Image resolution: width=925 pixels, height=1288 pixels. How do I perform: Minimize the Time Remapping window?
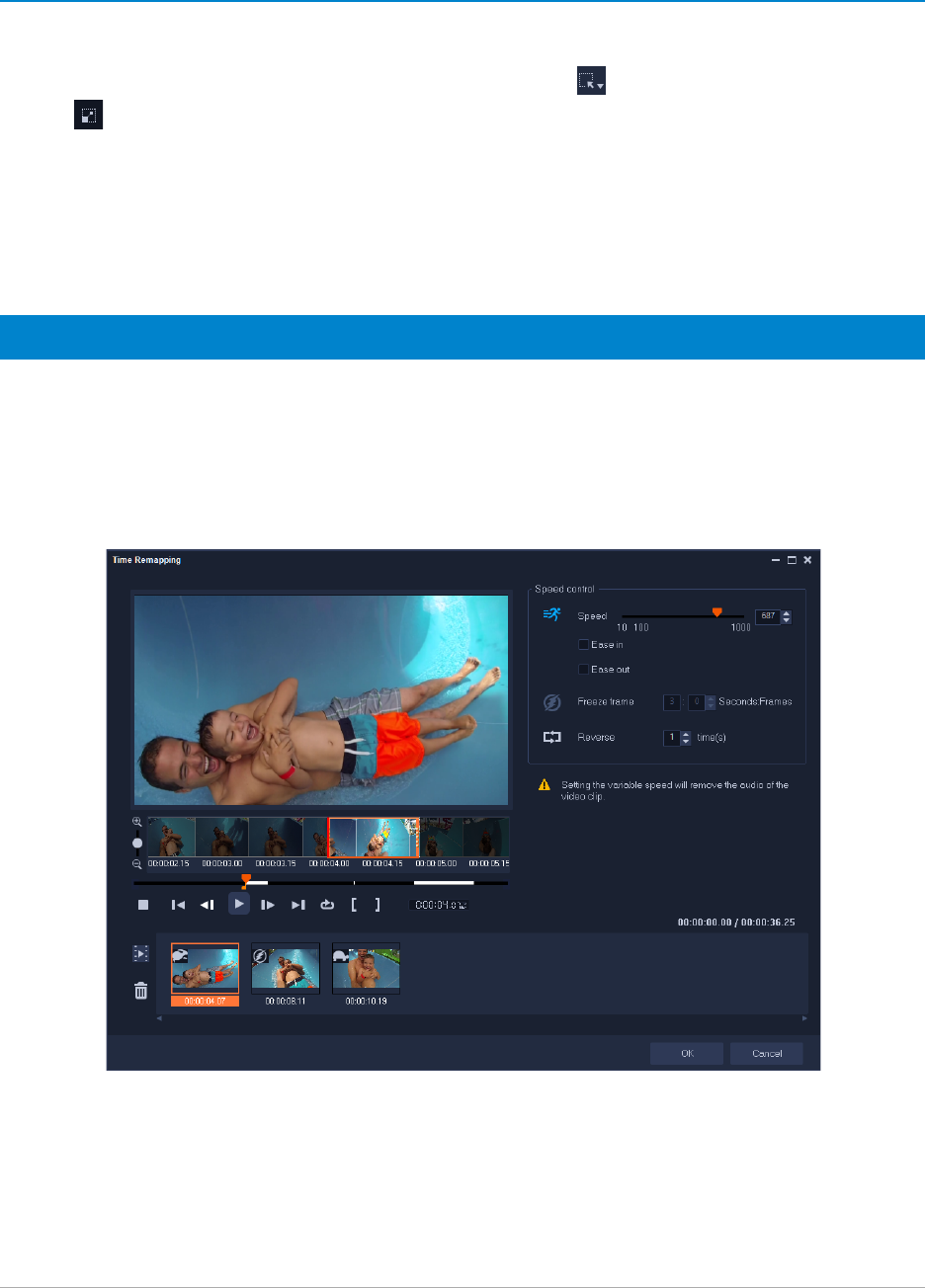tap(777, 560)
